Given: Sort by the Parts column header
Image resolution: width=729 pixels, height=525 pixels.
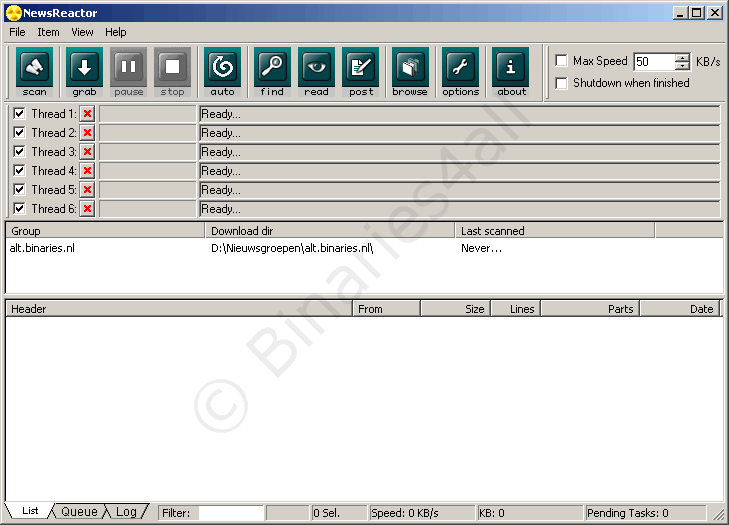Looking at the screenshot, I should pyautogui.click(x=590, y=309).
